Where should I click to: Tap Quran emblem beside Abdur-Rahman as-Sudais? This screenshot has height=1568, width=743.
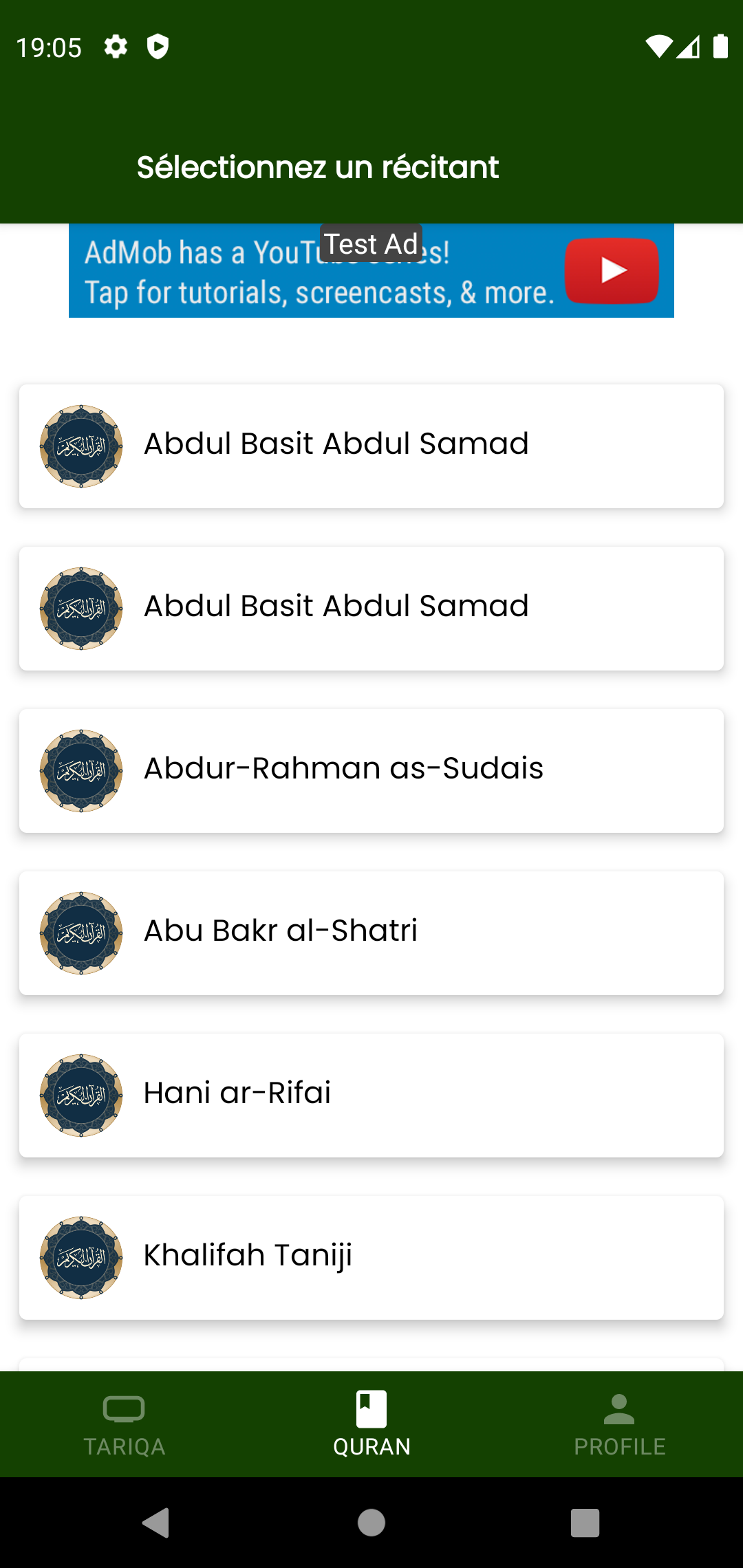(81, 771)
